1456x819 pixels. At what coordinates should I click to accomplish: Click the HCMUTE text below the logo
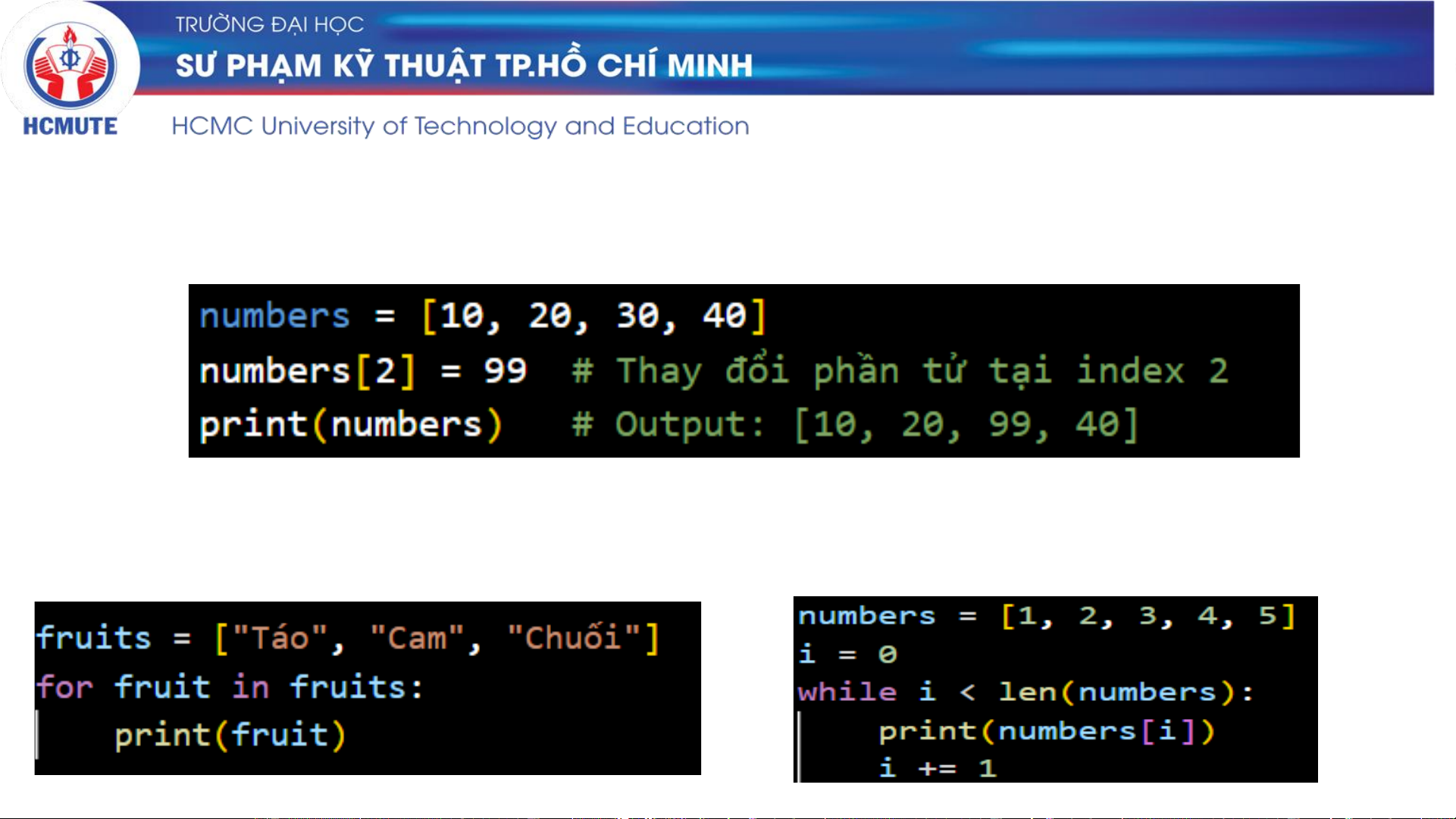coord(70,127)
